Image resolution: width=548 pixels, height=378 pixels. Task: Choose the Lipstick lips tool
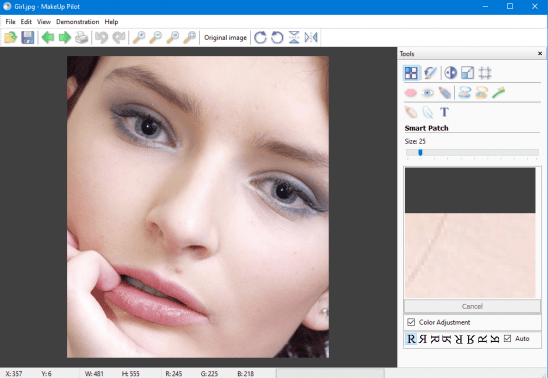click(x=411, y=93)
